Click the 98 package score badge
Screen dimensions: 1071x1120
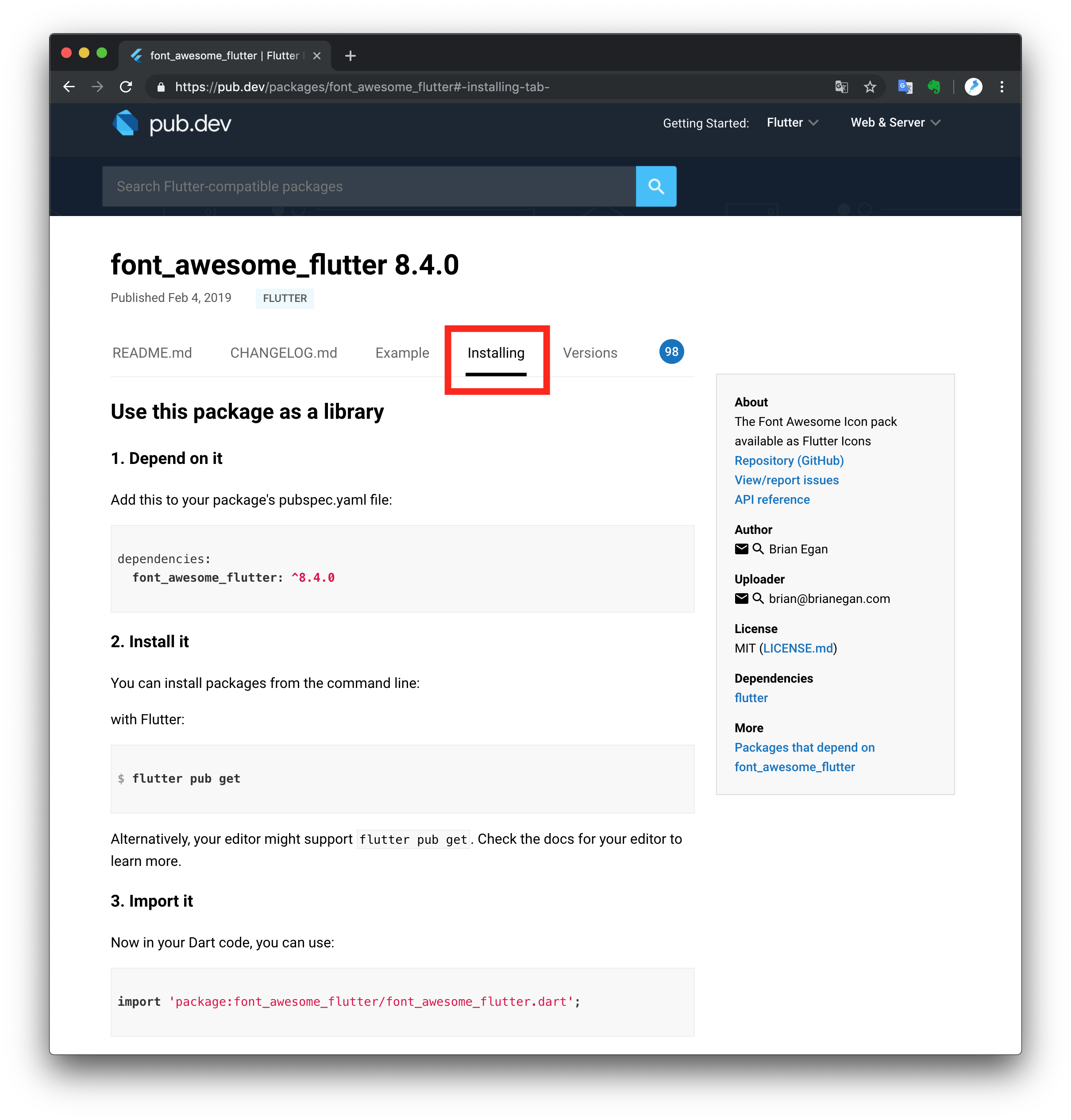pyautogui.click(x=671, y=352)
